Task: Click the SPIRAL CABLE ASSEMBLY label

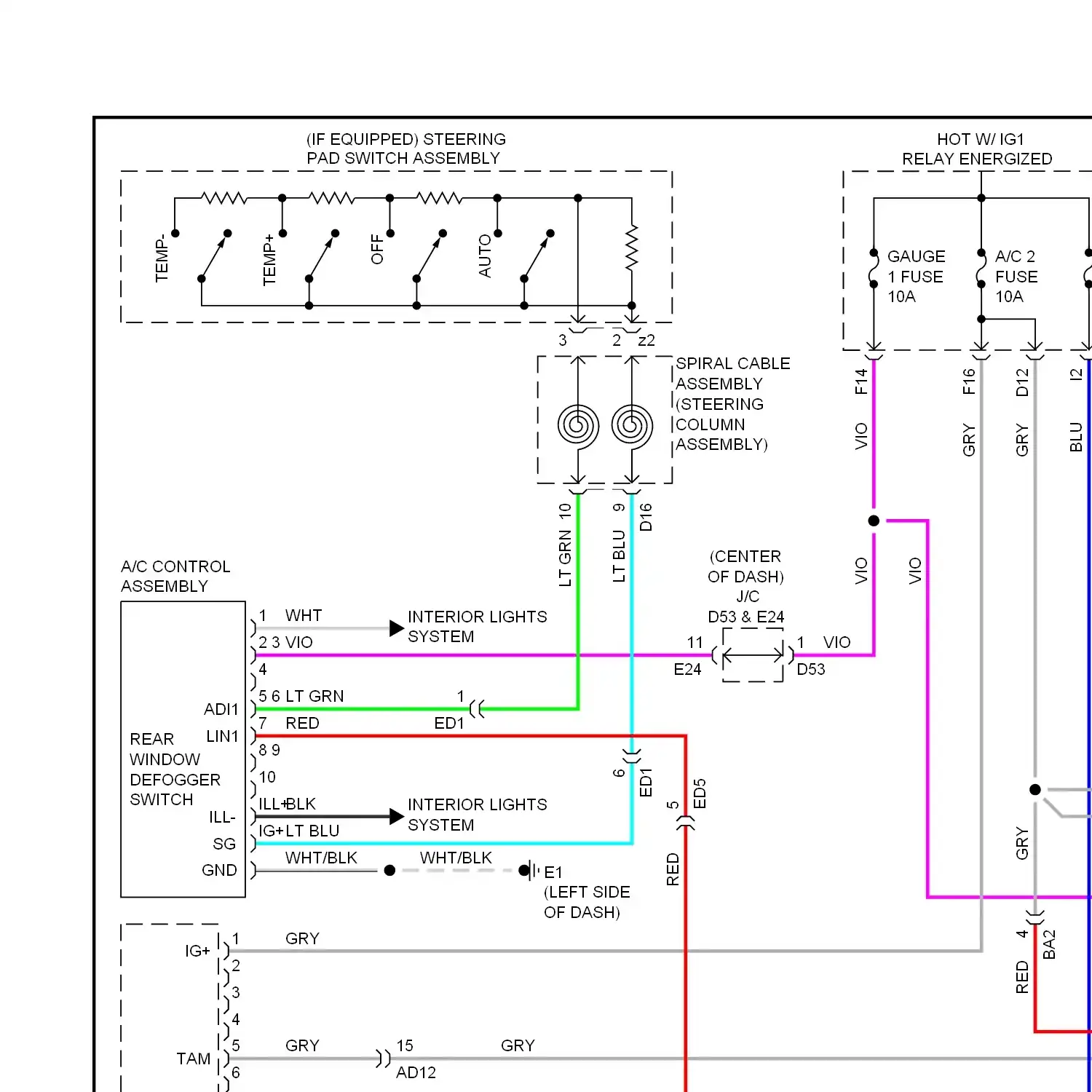Action: pos(732,403)
